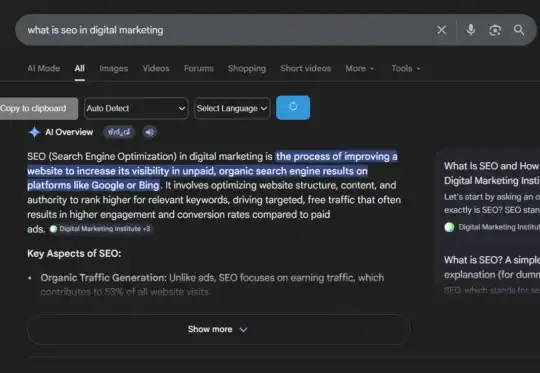The image size is (540, 373).
Task: Expand the Tools dropdown
Action: pos(406,69)
